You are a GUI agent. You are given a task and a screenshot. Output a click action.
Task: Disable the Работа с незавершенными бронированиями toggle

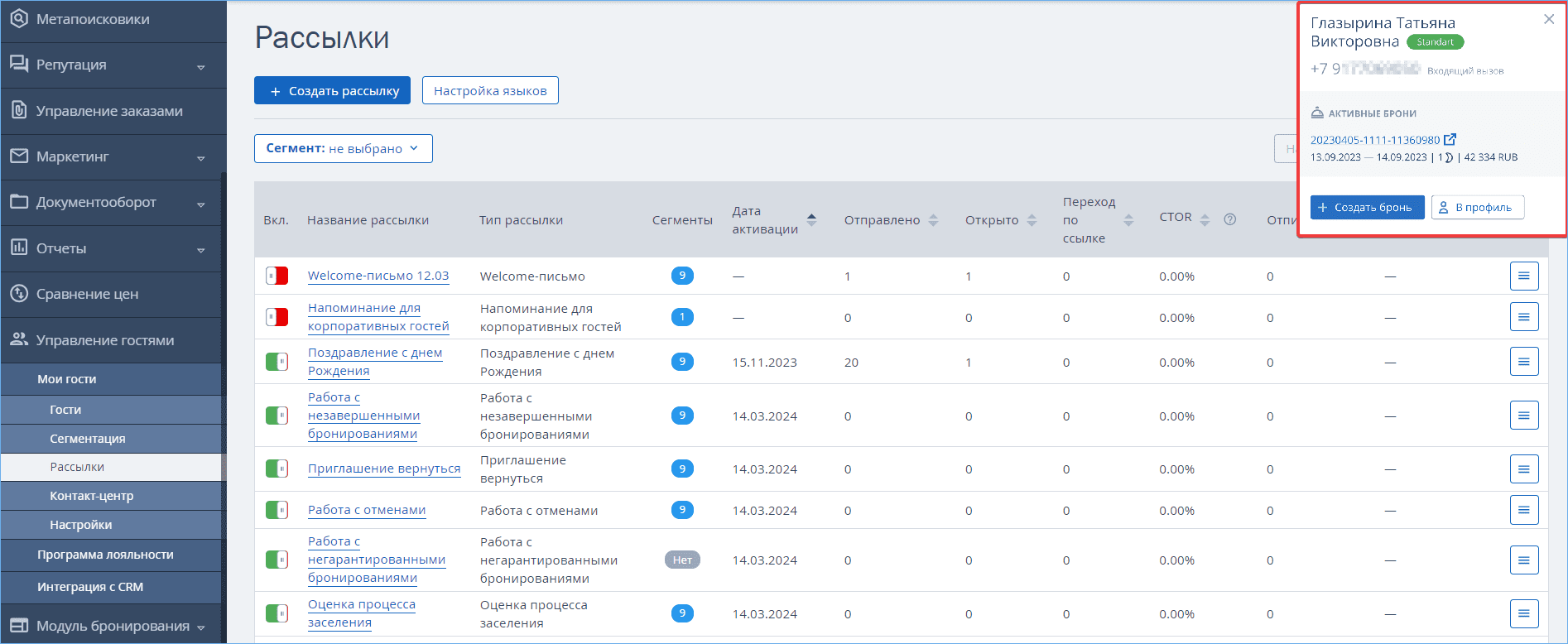point(277,416)
